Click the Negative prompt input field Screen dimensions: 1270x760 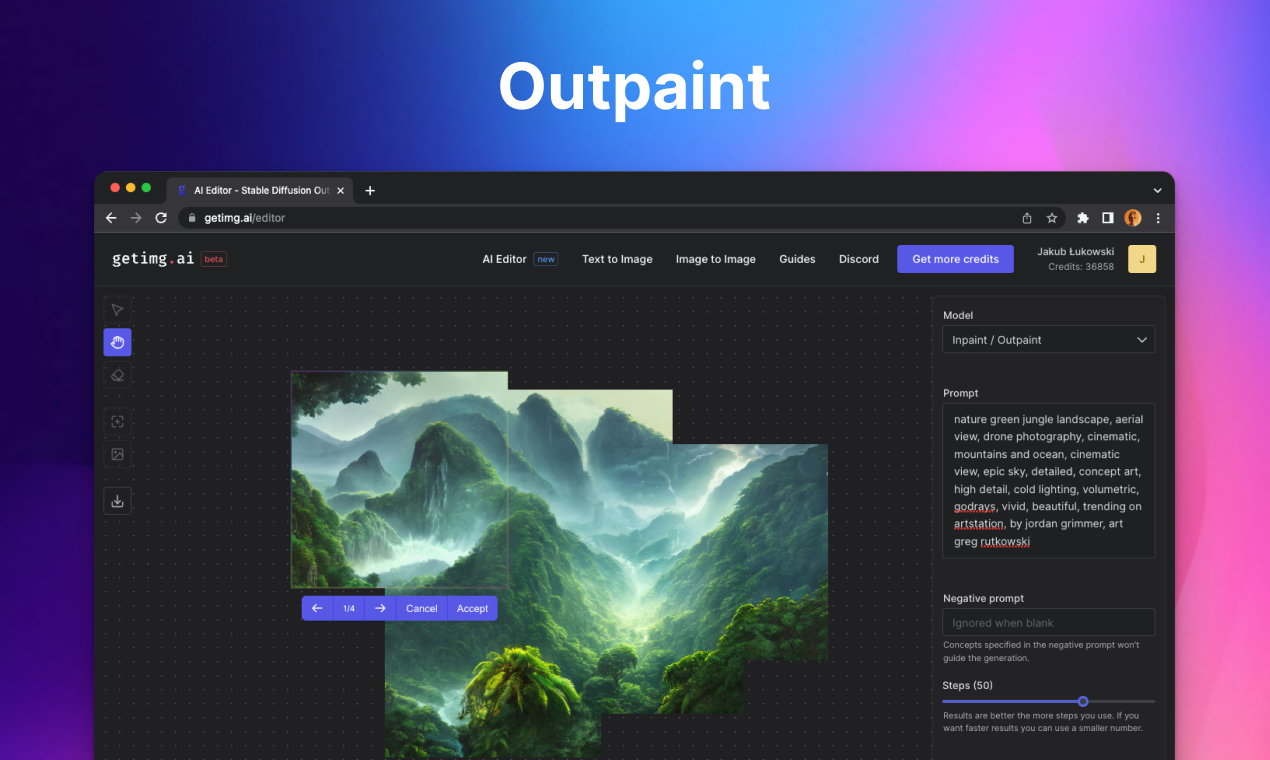pyautogui.click(x=1048, y=623)
